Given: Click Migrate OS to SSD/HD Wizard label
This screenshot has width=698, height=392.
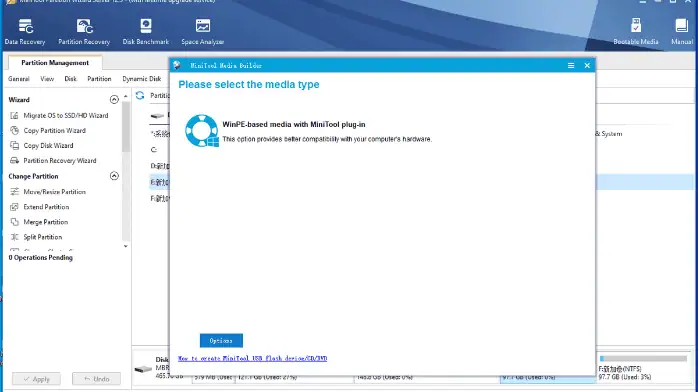Looking at the screenshot, I should click(x=66, y=115).
